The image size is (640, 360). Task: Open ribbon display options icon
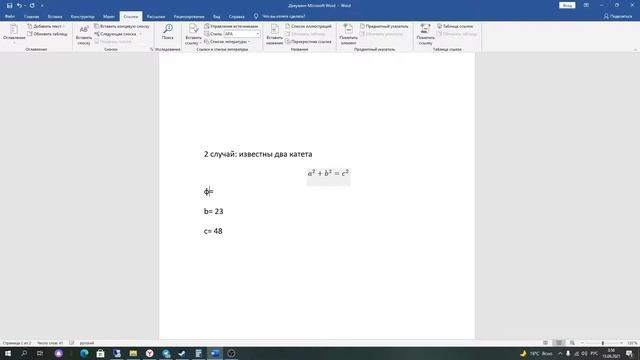click(586, 5)
